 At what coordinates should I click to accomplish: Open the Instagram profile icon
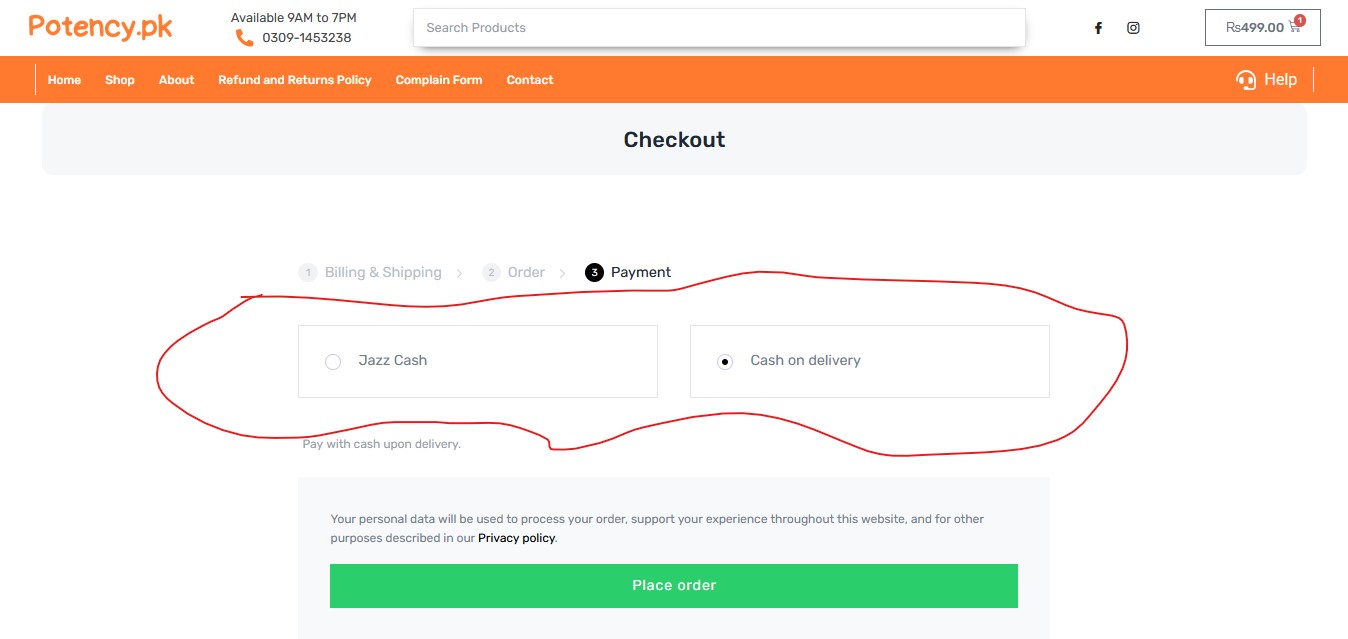click(1133, 28)
